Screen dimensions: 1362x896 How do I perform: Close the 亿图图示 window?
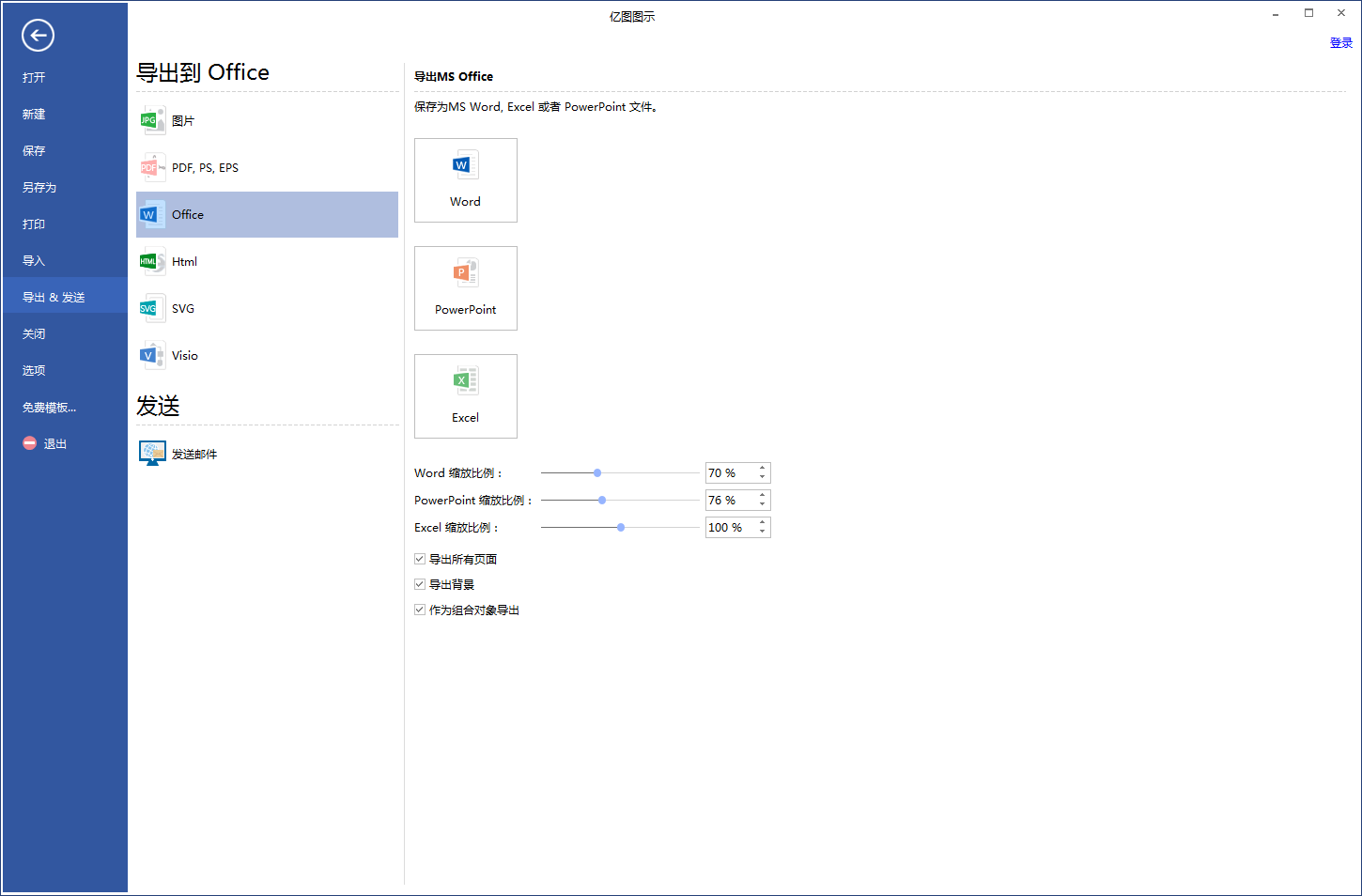[x=1341, y=13]
